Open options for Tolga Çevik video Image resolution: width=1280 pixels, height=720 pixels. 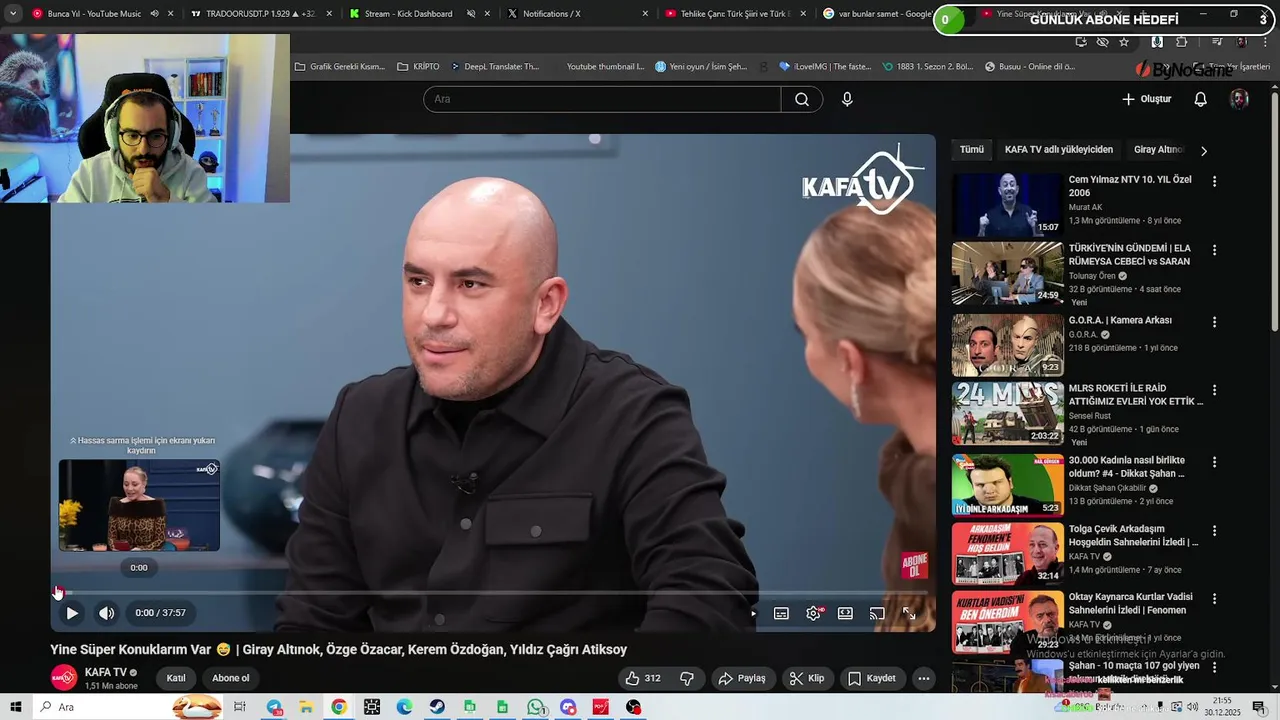(x=1214, y=530)
